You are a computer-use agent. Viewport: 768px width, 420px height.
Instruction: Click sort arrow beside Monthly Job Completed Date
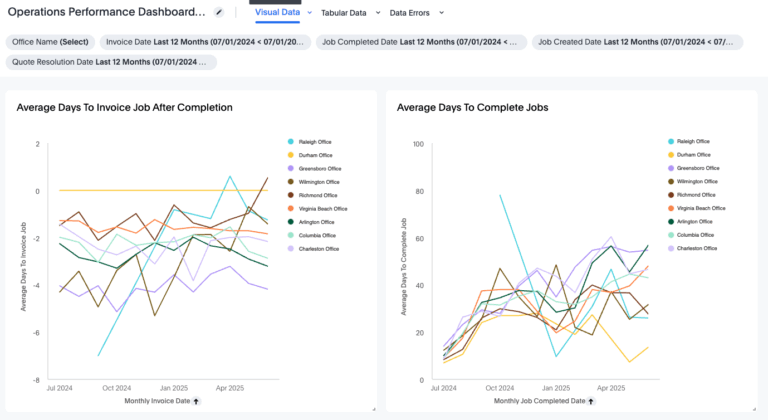[x=595, y=401]
